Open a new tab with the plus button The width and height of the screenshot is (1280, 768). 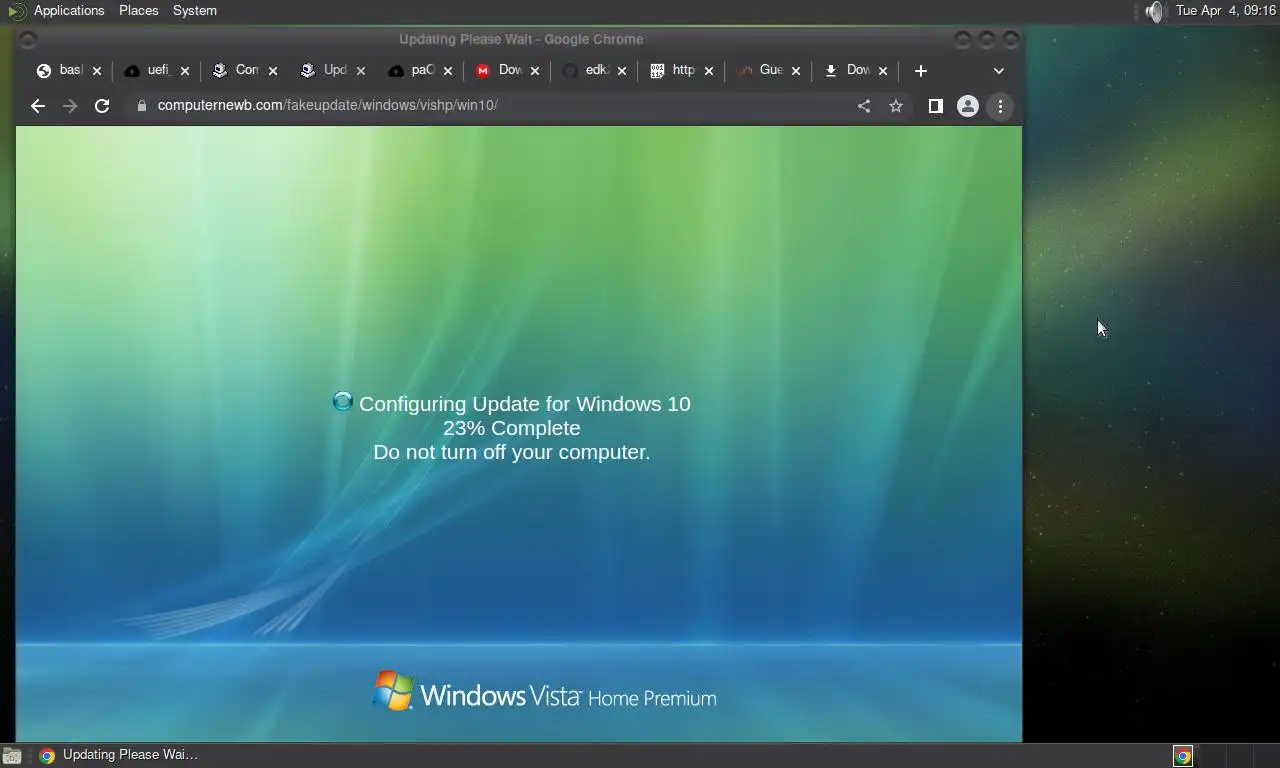pos(921,71)
